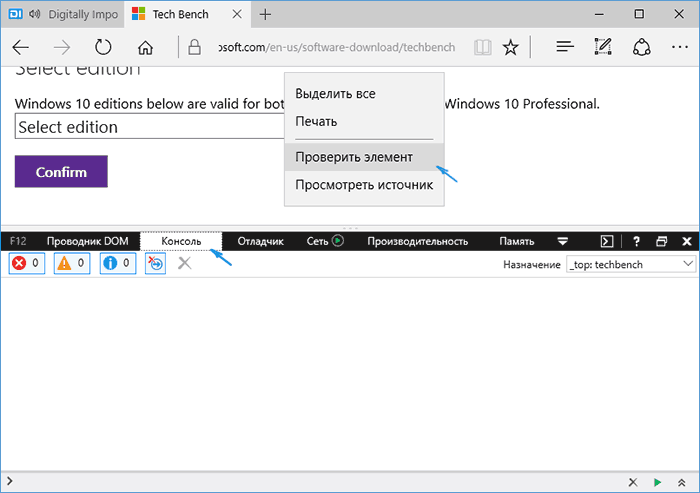The width and height of the screenshot is (700, 493).
Task: Toggle the warnings filter in console
Action: [71, 263]
